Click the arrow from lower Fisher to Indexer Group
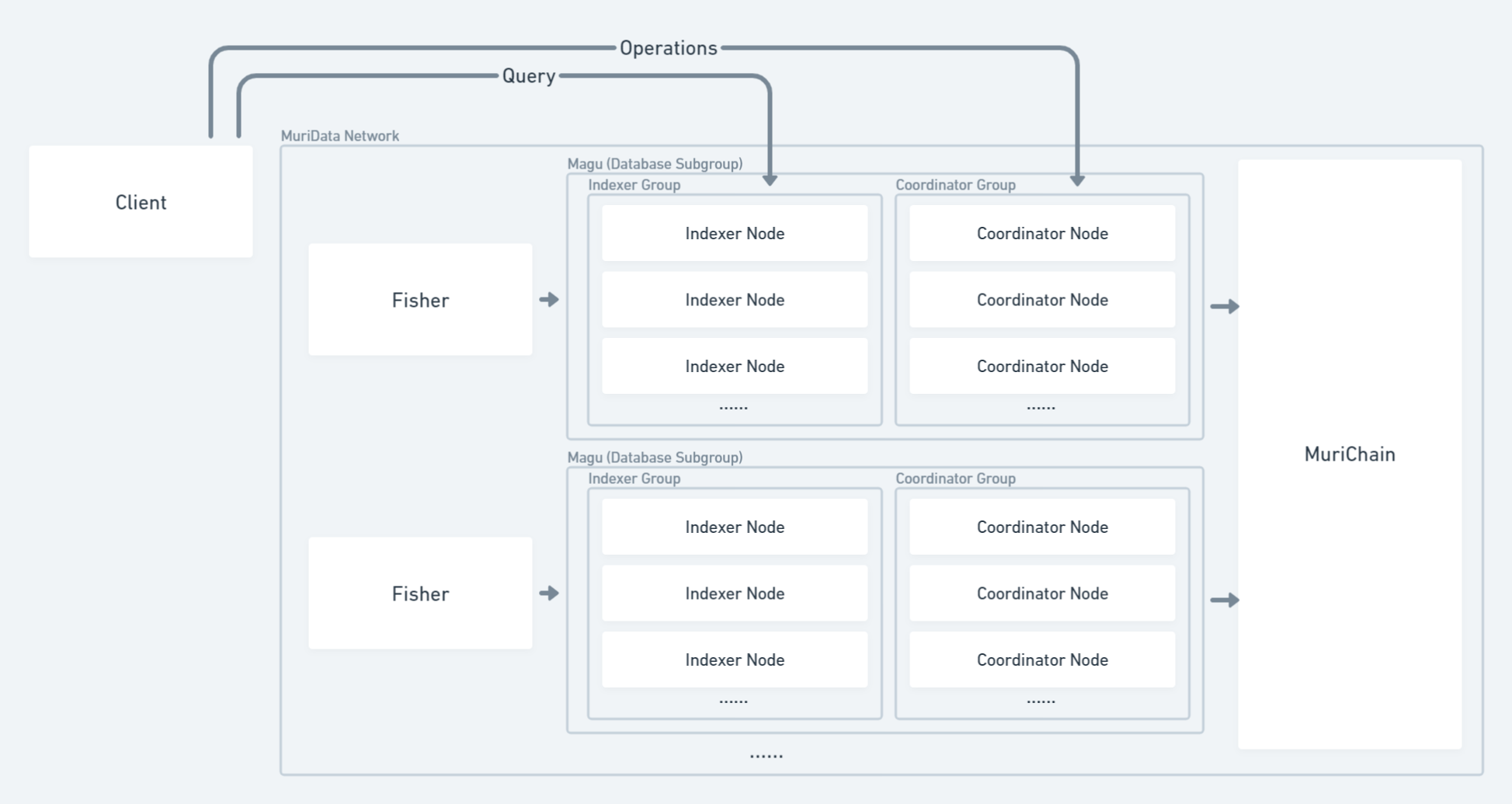Viewport: 1512px width, 804px height. tap(549, 593)
